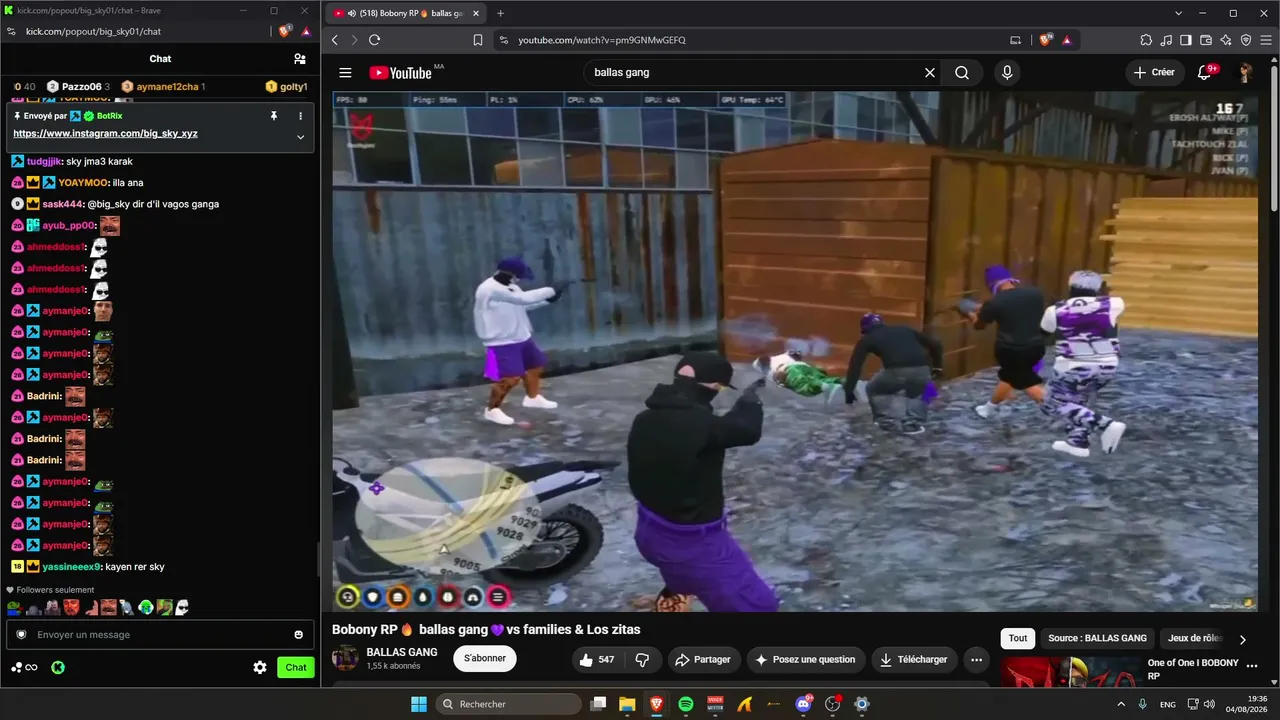Screen dimensions: 1280x720
Task: Open Windows Start menu
Action: point(419,704)
